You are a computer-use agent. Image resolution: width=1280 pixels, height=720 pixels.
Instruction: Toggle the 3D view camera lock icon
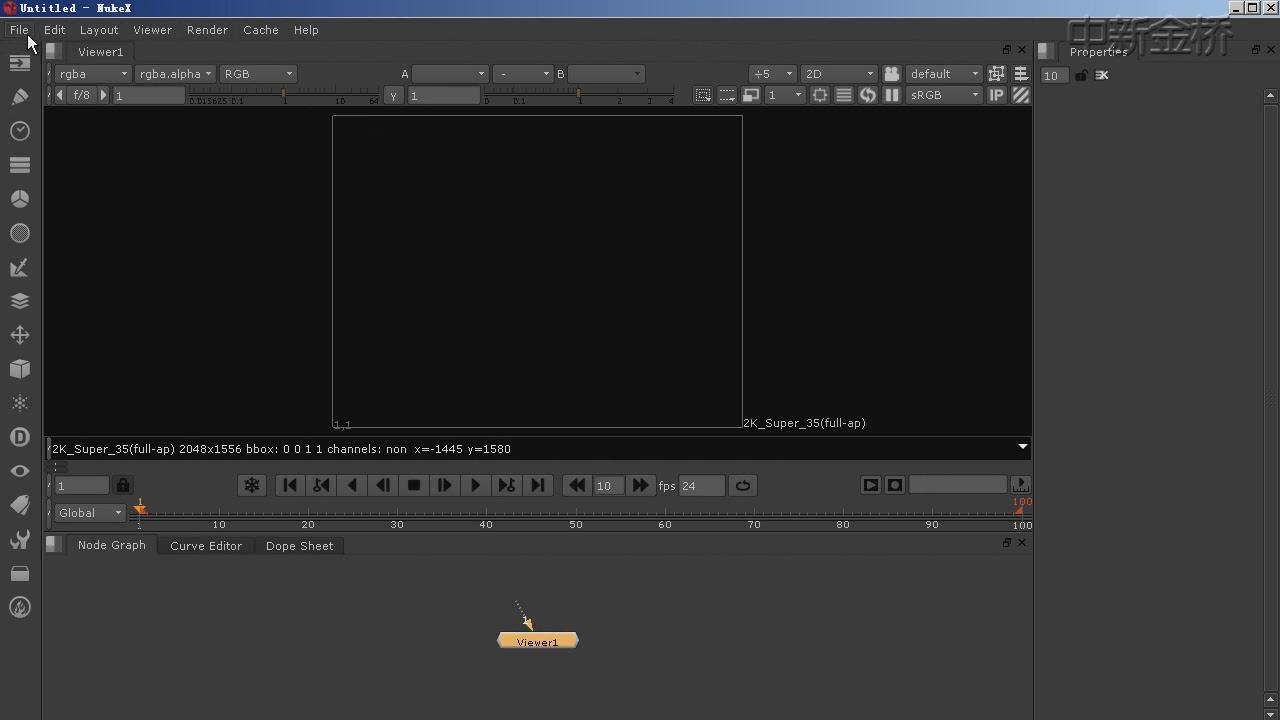tap(891, 74)
